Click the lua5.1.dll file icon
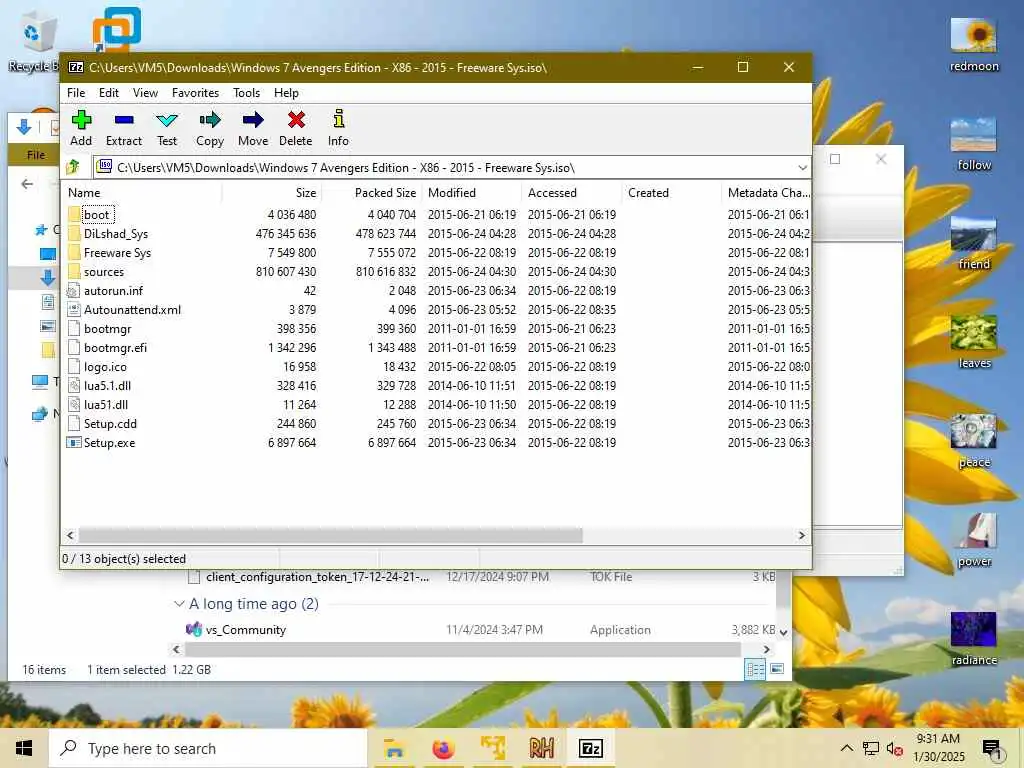 74,385
